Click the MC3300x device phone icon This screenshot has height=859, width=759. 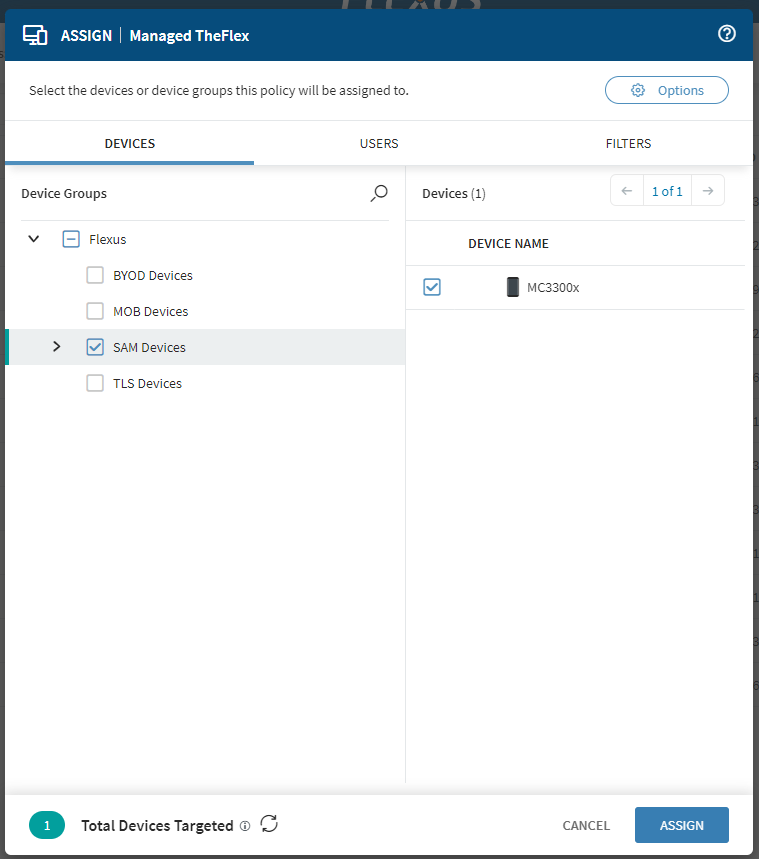(x=513, y=287)
